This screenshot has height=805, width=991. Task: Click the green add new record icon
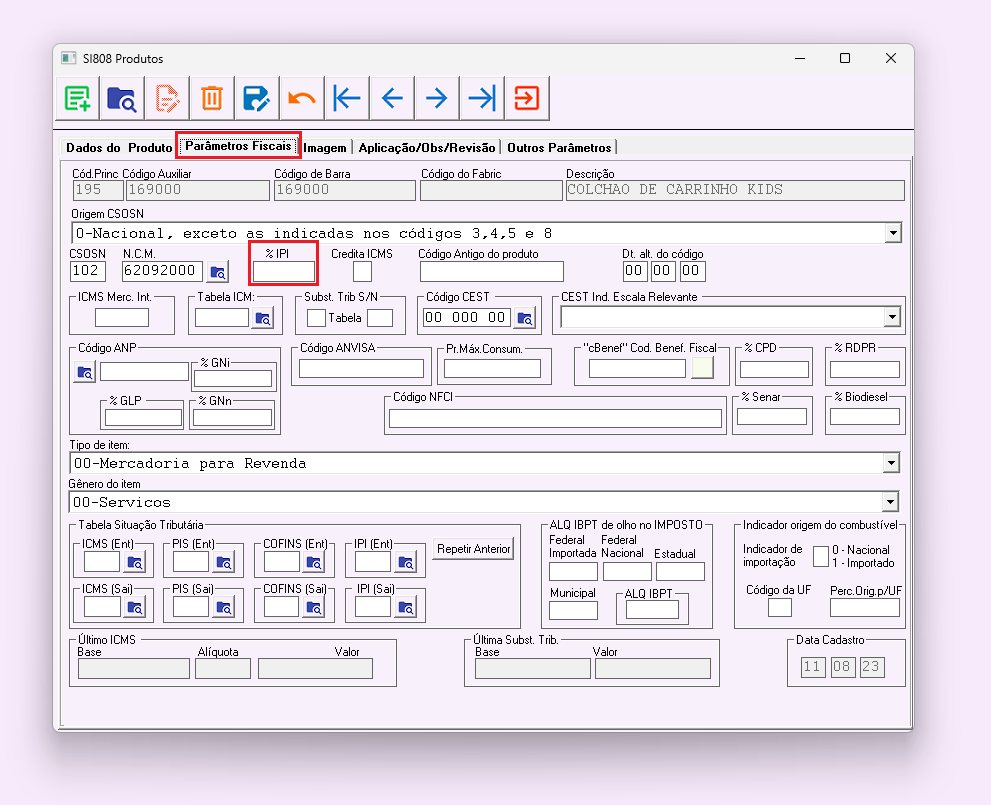click(x=78, y=99)
